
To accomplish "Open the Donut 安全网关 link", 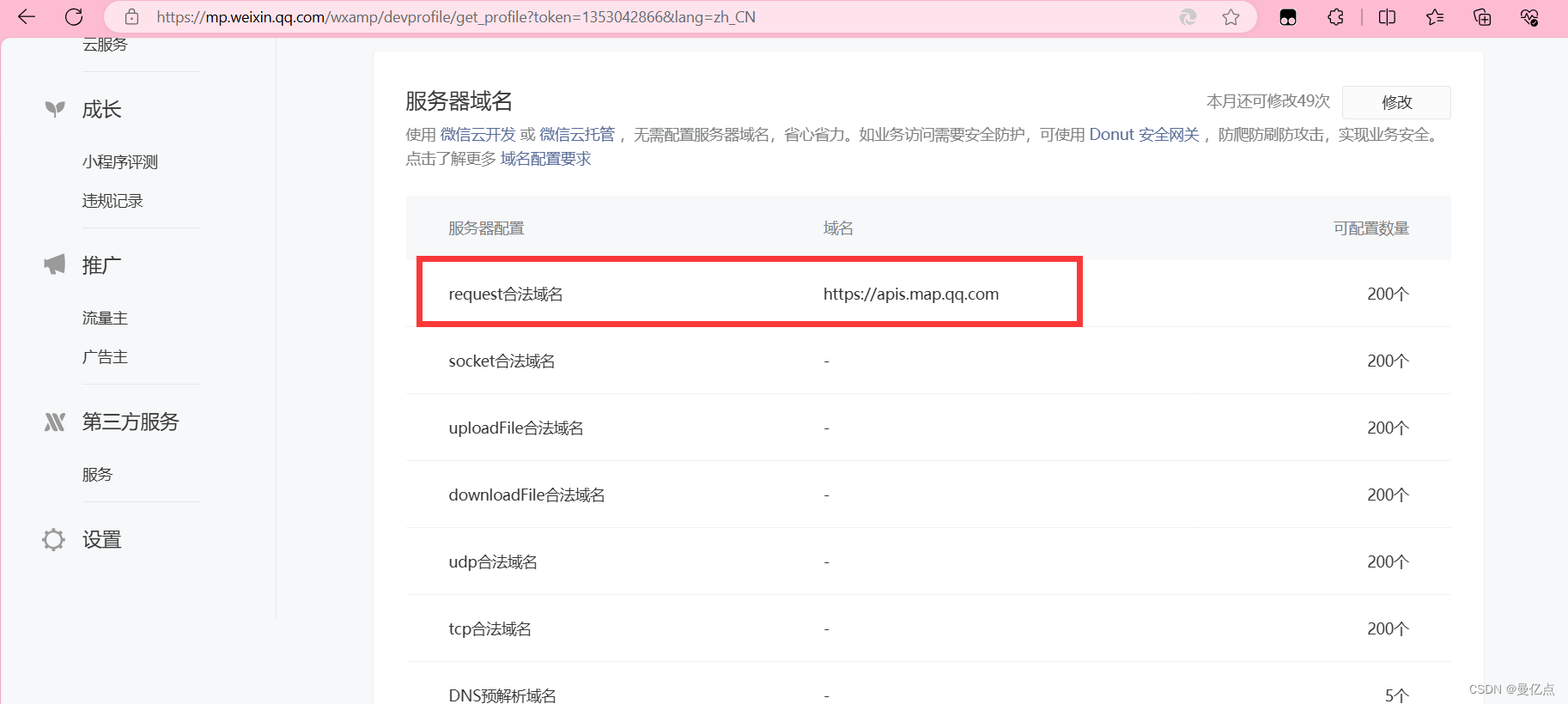I will coord(1144,135).
